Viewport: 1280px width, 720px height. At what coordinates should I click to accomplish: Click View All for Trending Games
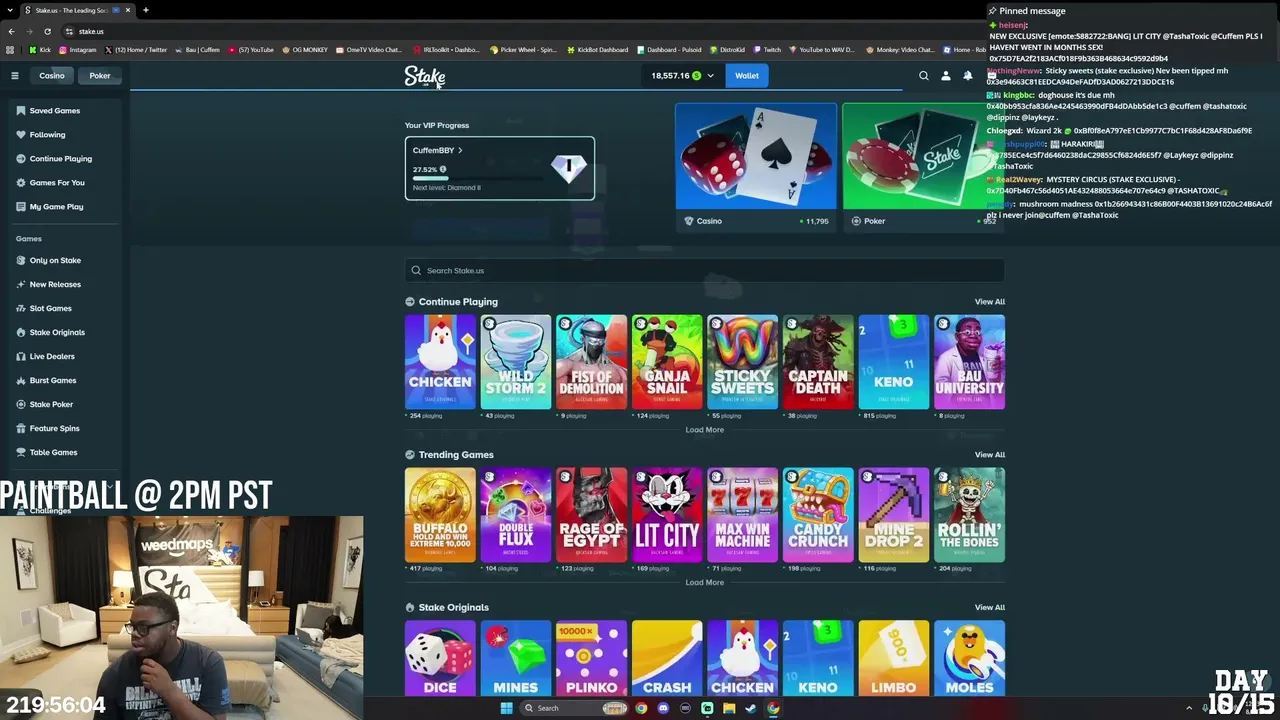[x=990, y=455]
